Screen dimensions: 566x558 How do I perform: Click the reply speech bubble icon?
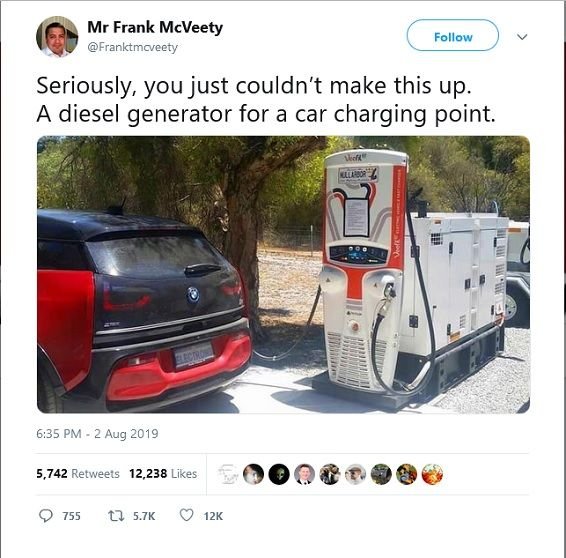point(45,516)
